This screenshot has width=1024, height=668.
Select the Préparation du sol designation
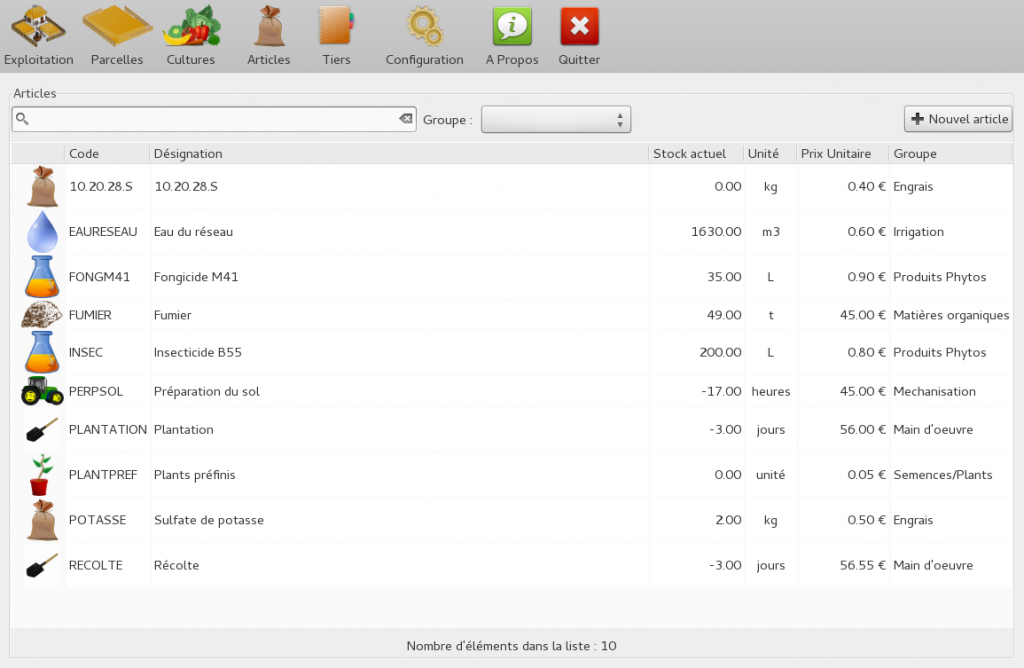tap(206, 391)
